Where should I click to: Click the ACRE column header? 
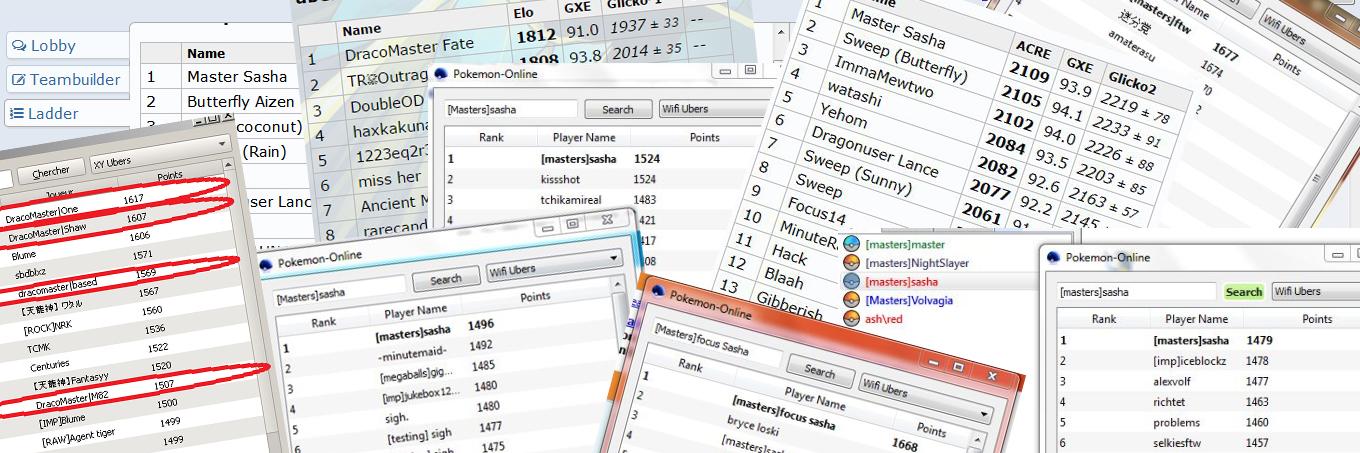point(1034,47)
